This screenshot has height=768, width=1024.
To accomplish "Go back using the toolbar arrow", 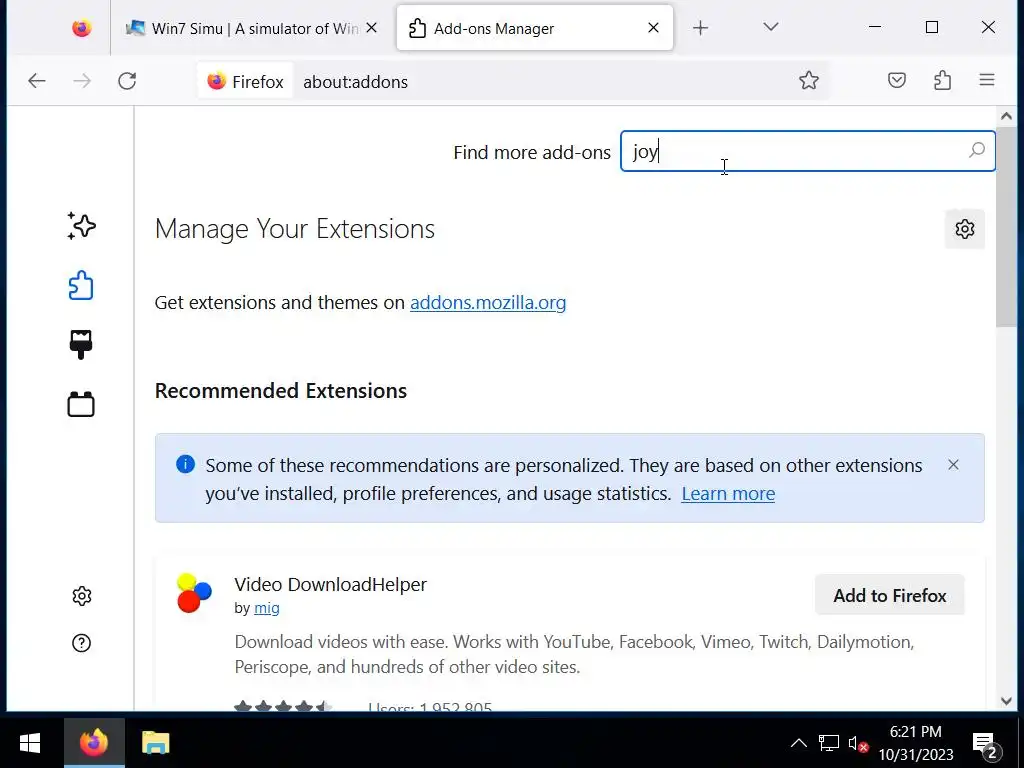I will [37, 81].
